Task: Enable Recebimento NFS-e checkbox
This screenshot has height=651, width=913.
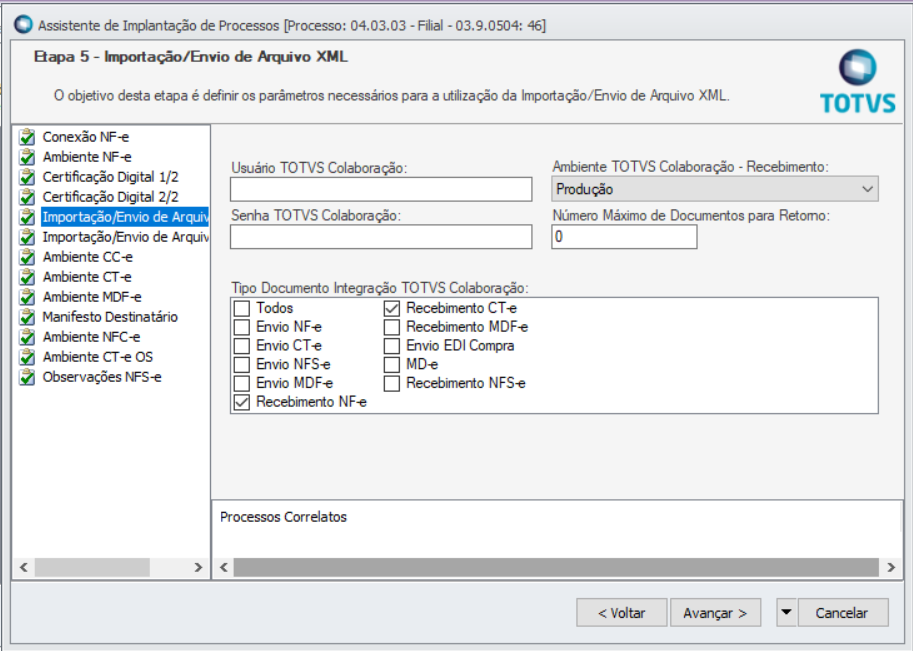Action: (x=392, y=383)
